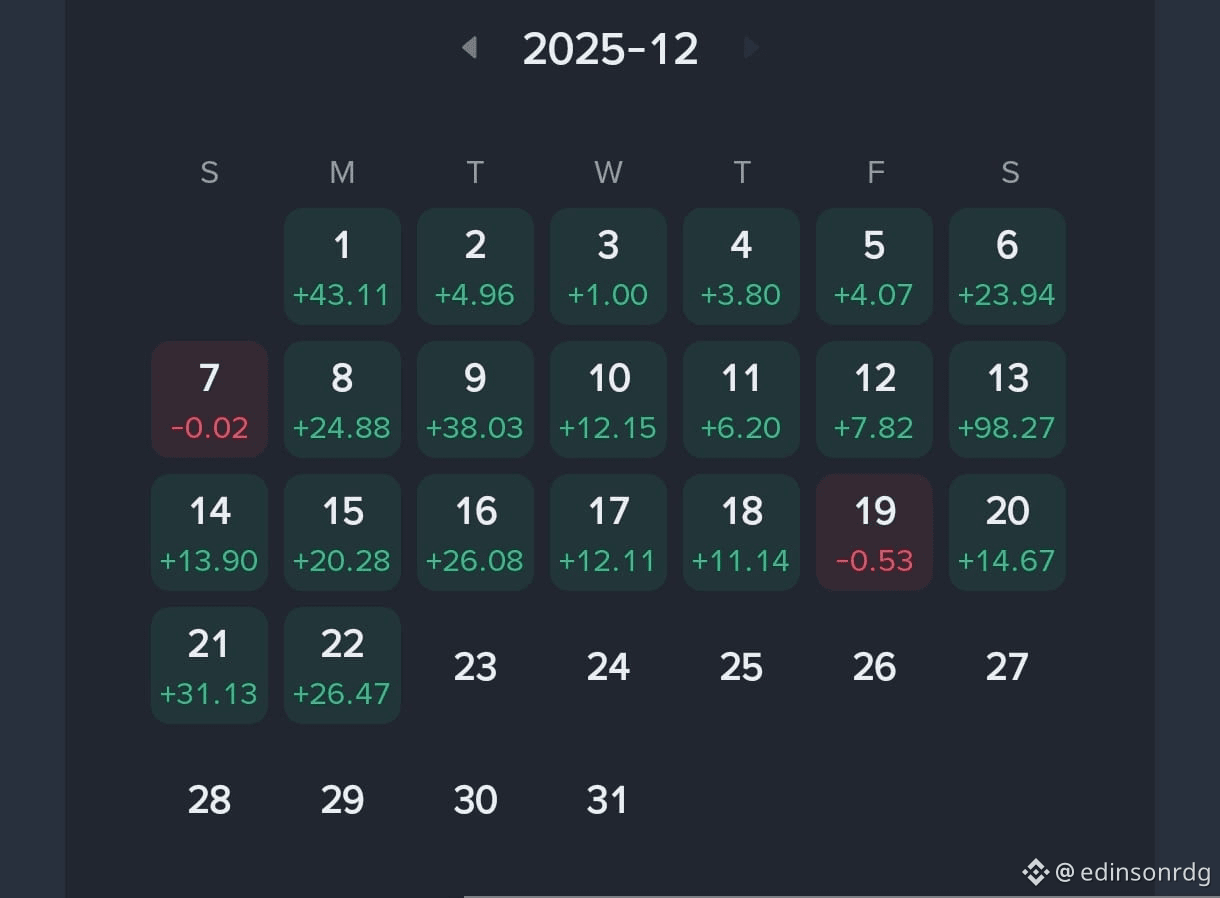This screenshot has height=898, width=1220.
Task: Select day 3 with +1.00
Action: [608, 266]
